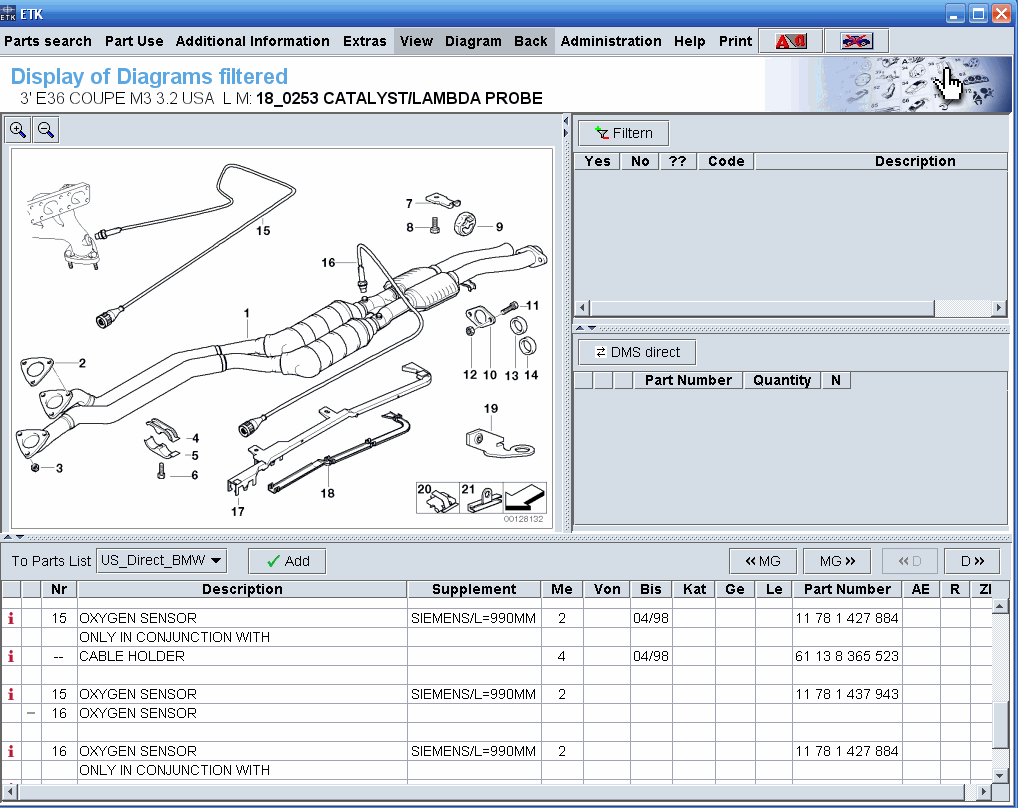
Task: Click the zoom out magnifier icon
Action: [46, 130]
